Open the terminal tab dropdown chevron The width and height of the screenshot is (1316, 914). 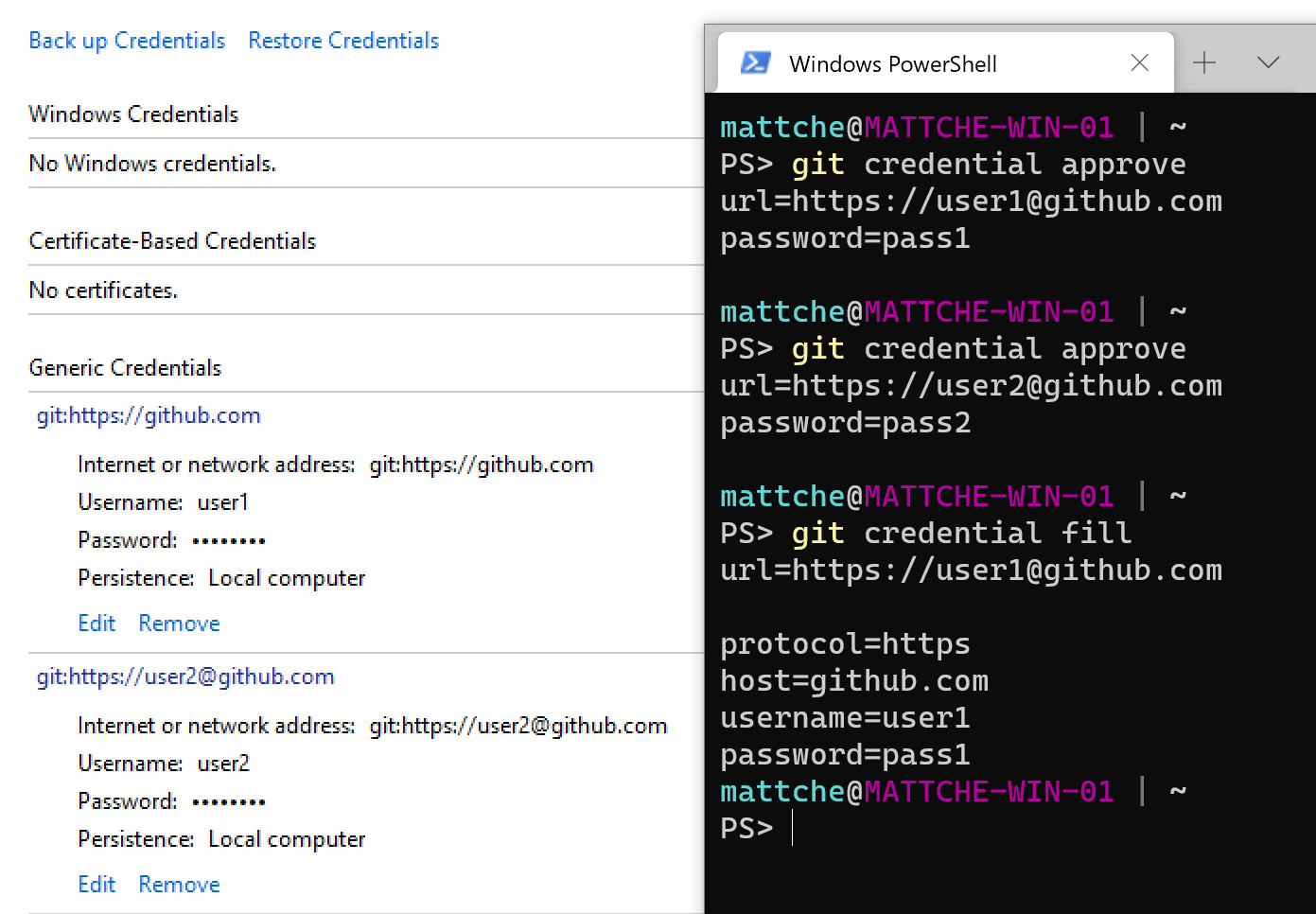tap(1268, 62)
